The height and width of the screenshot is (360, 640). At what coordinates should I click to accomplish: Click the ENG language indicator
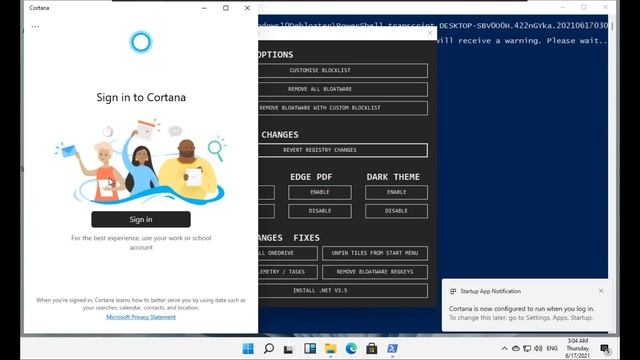click(x=552, y=349)
